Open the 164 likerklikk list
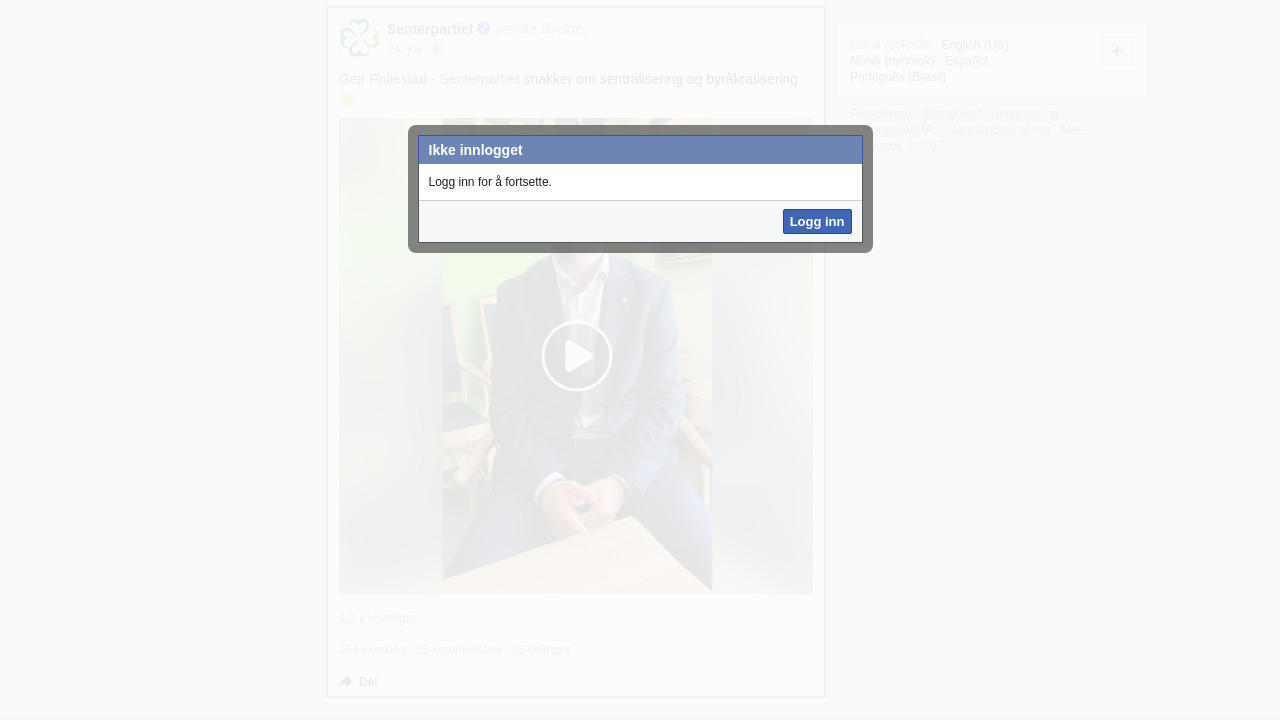Image resolution: width=1280 pixels, height=720 pixels. 373,650
